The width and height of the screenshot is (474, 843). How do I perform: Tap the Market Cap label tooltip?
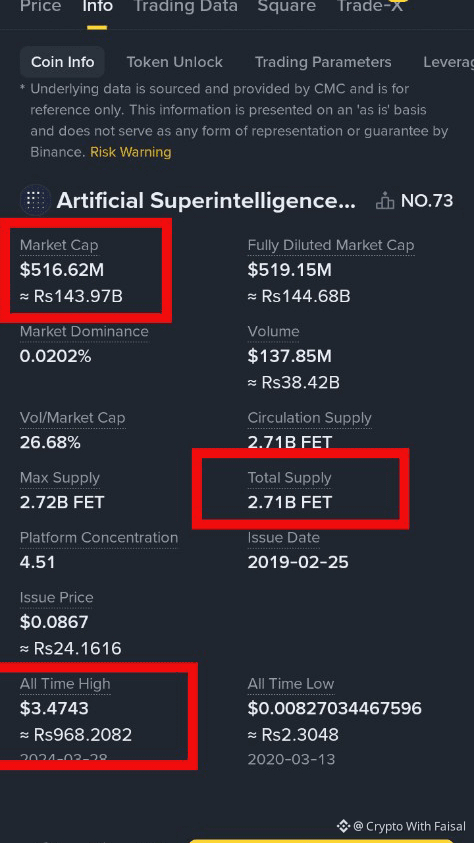tap(59, 245)
